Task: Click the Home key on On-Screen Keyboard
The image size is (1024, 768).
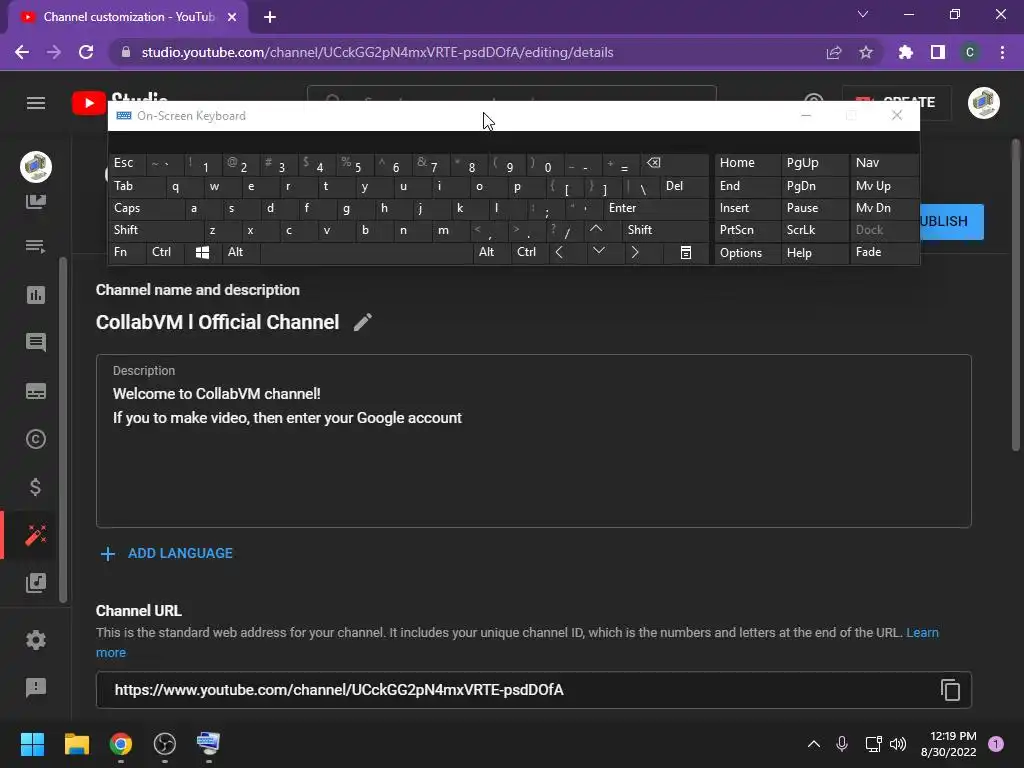Action: tap(748, 163)
